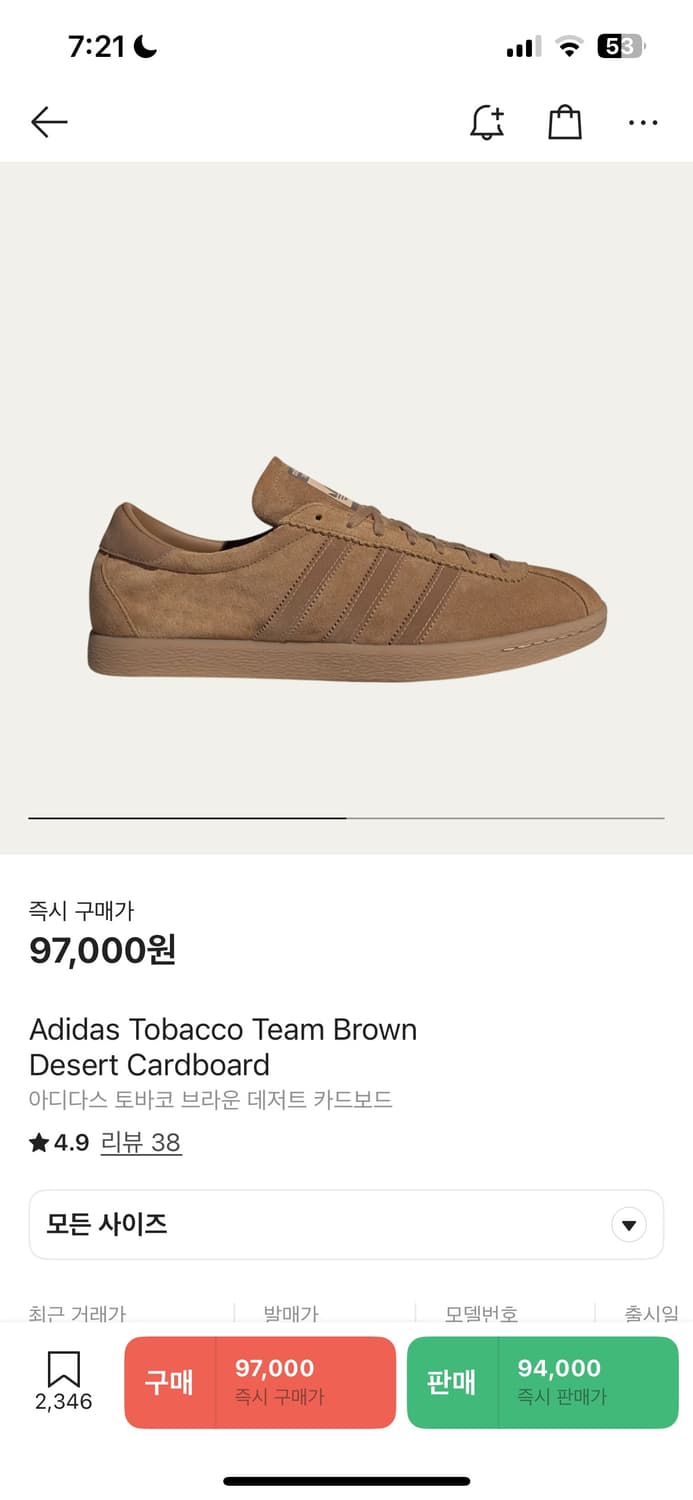Toggle the bookmark save icon

pyautogui.click(x=63, y=1371)
